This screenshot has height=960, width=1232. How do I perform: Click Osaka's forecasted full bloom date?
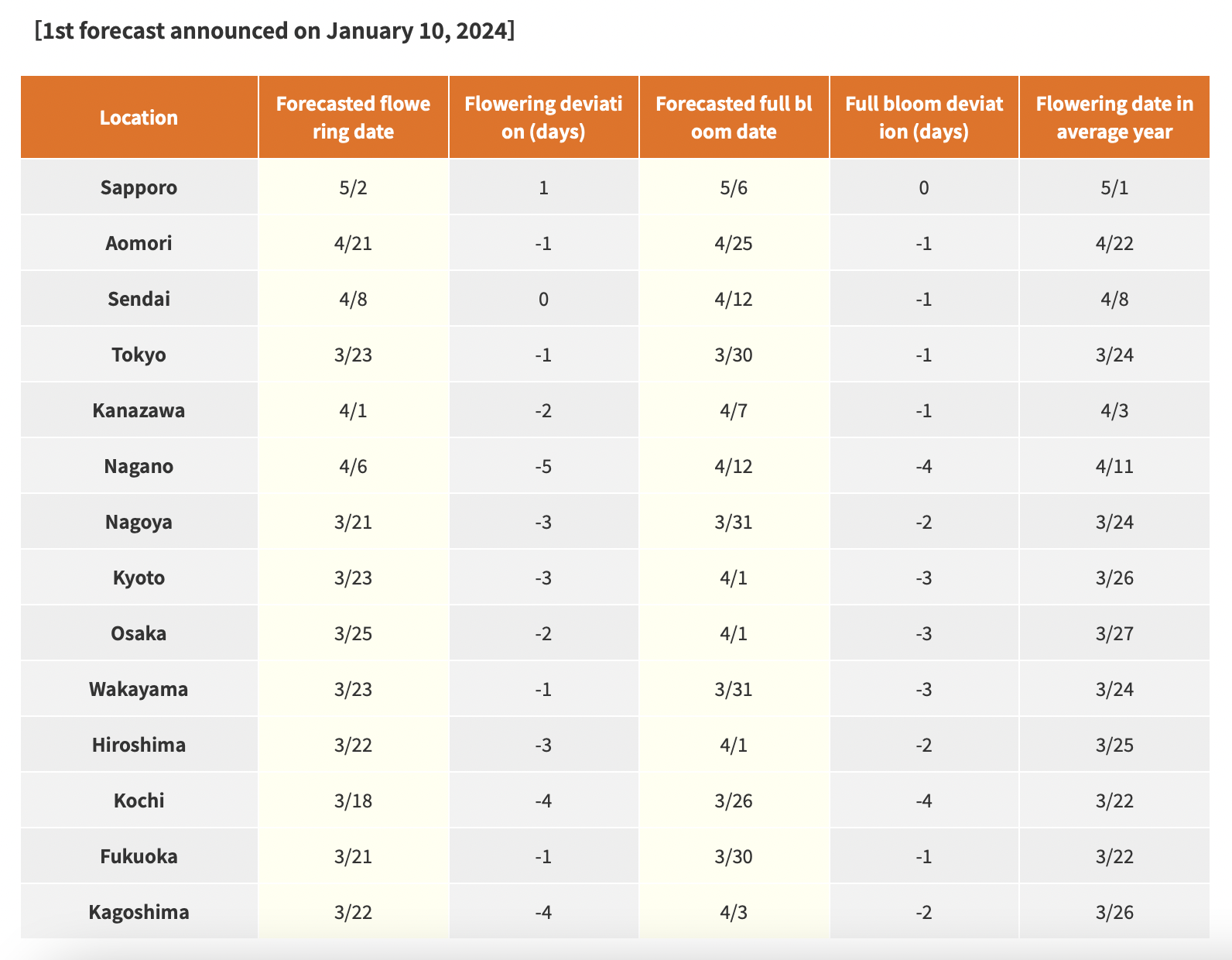734,633
